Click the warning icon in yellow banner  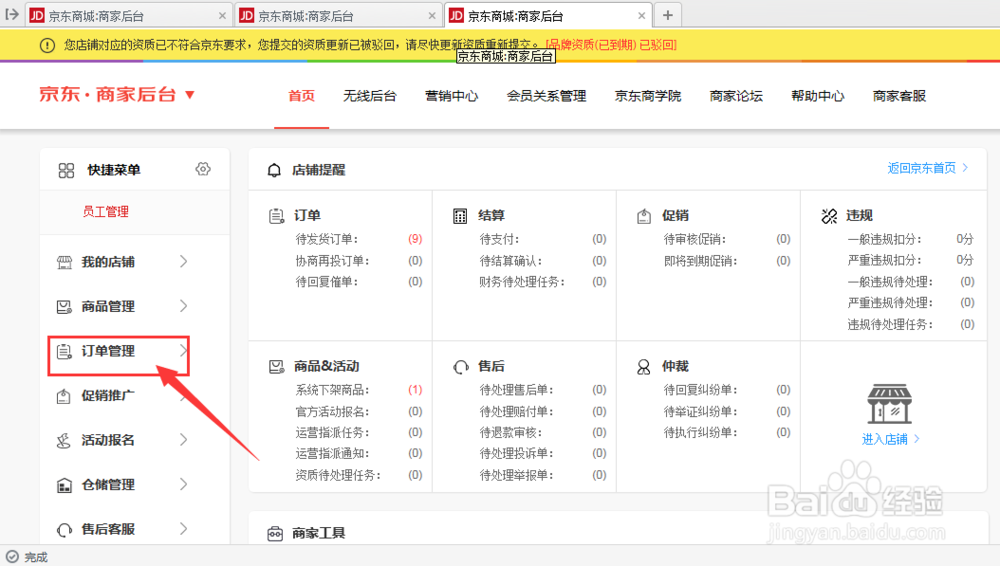point(47,45)
